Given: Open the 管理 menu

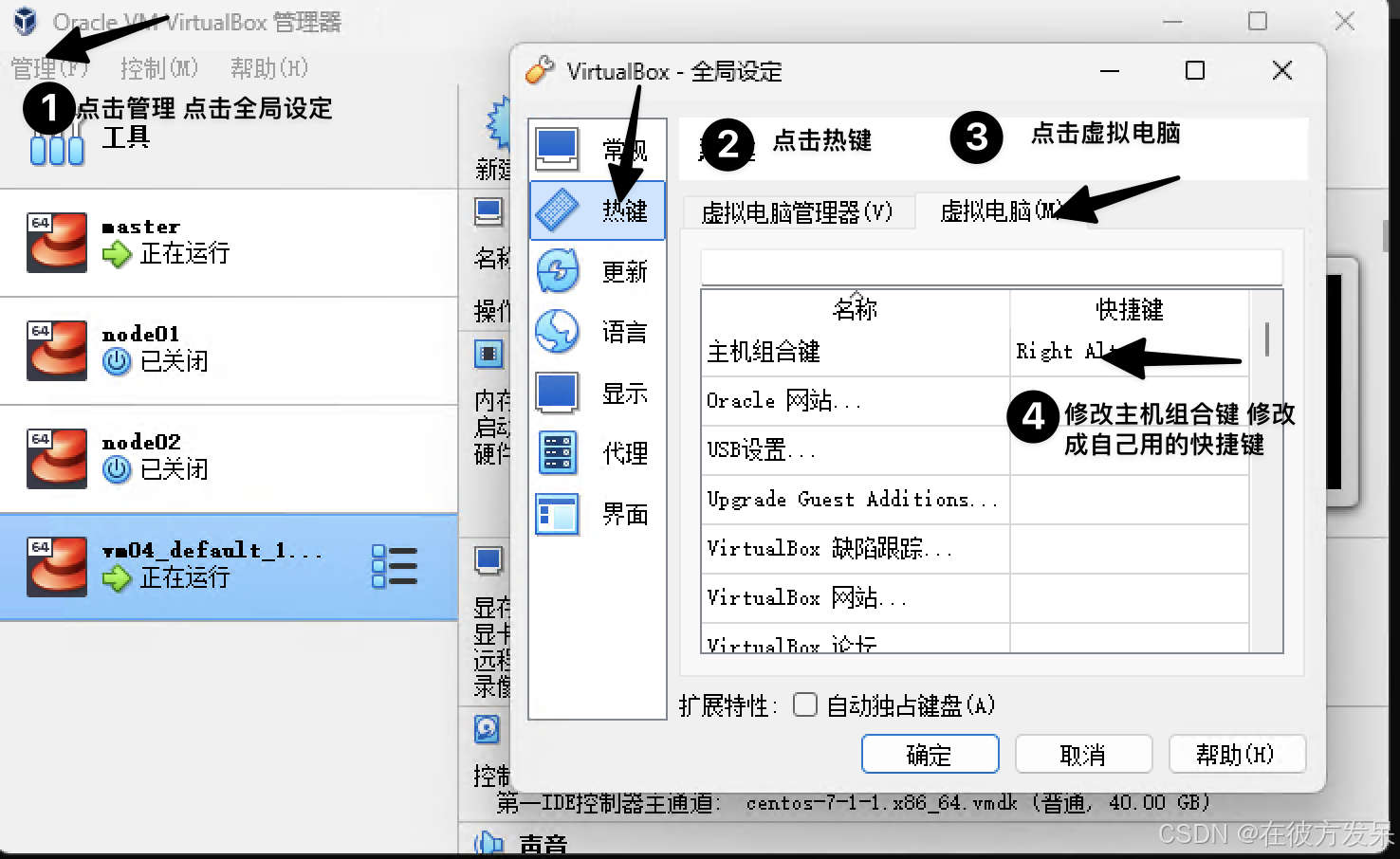Looking at the screenshot, I should point(49,68).
